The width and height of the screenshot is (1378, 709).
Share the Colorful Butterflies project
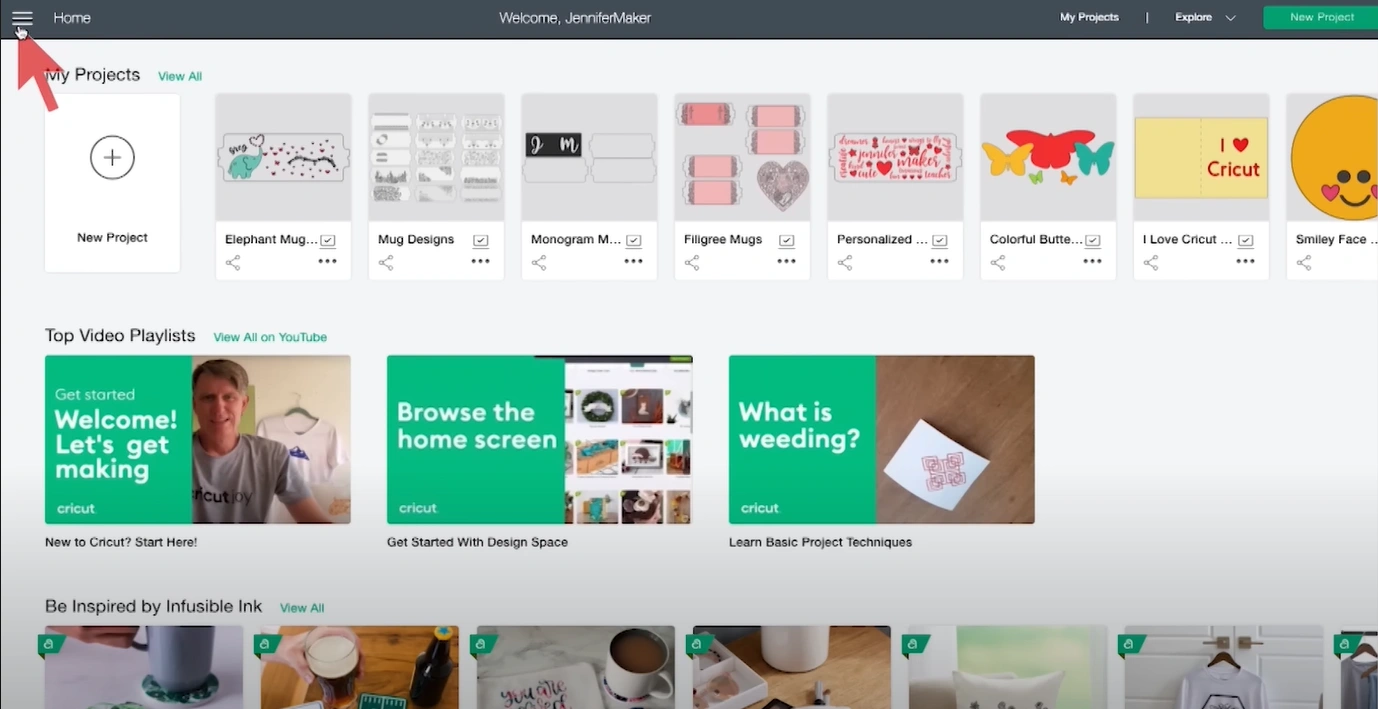[x=998, y=263]
